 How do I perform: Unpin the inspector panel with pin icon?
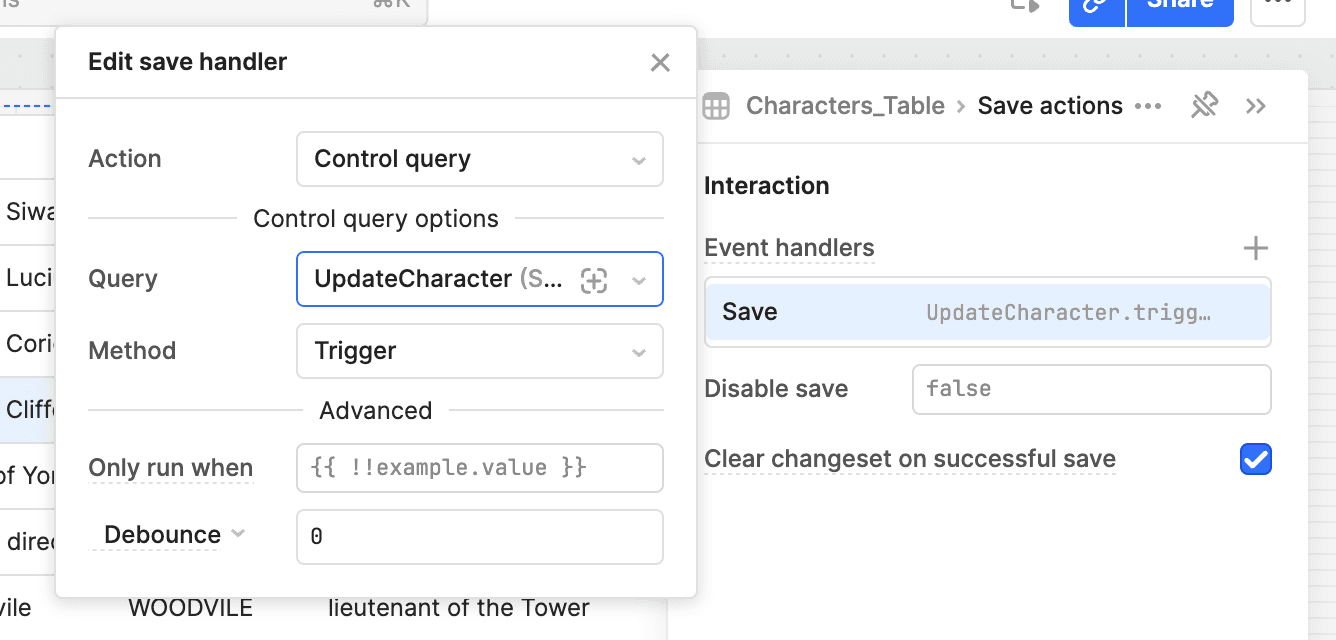coord(1204,106)
